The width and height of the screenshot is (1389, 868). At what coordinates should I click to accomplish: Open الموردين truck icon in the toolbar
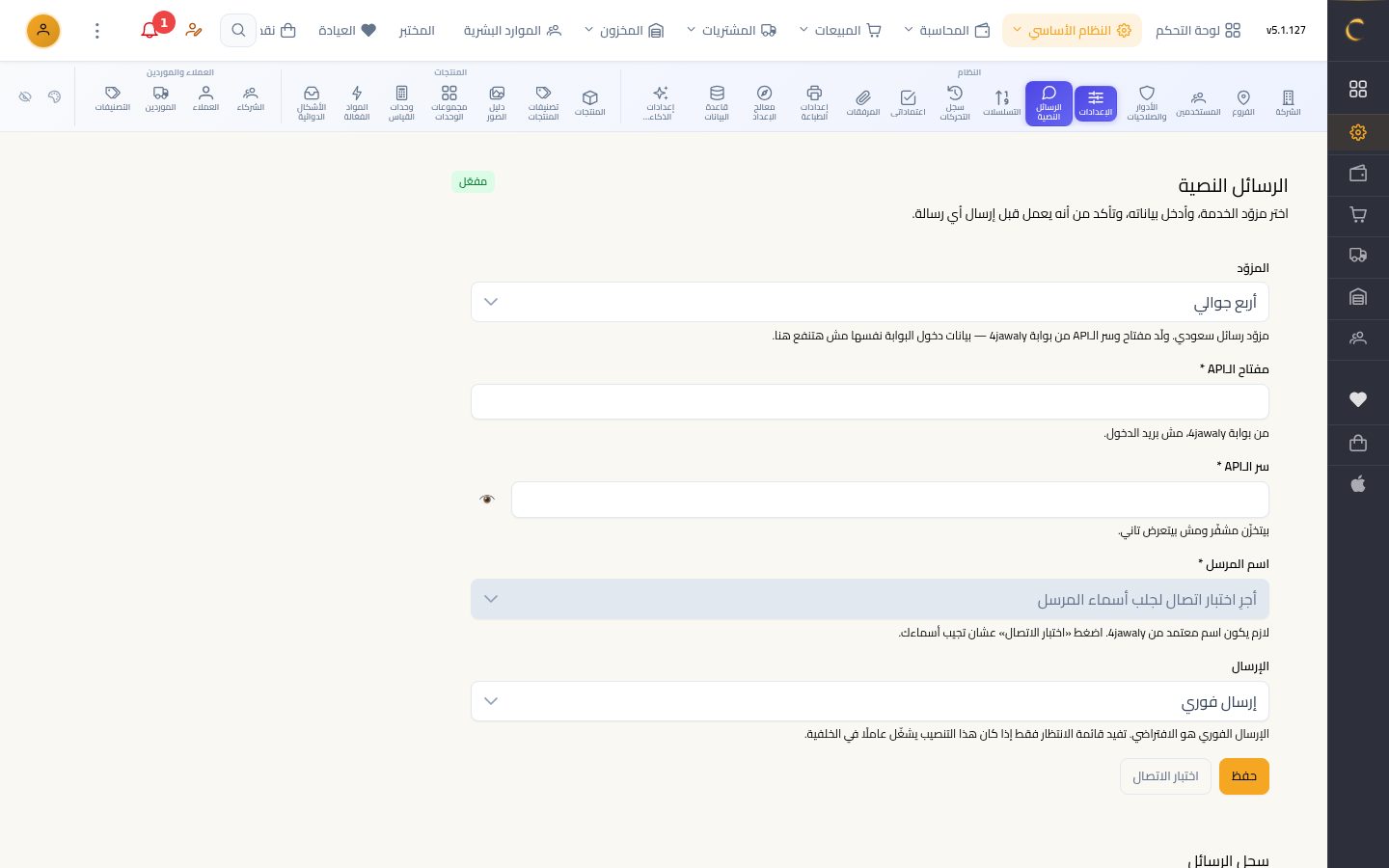[161, 99]
